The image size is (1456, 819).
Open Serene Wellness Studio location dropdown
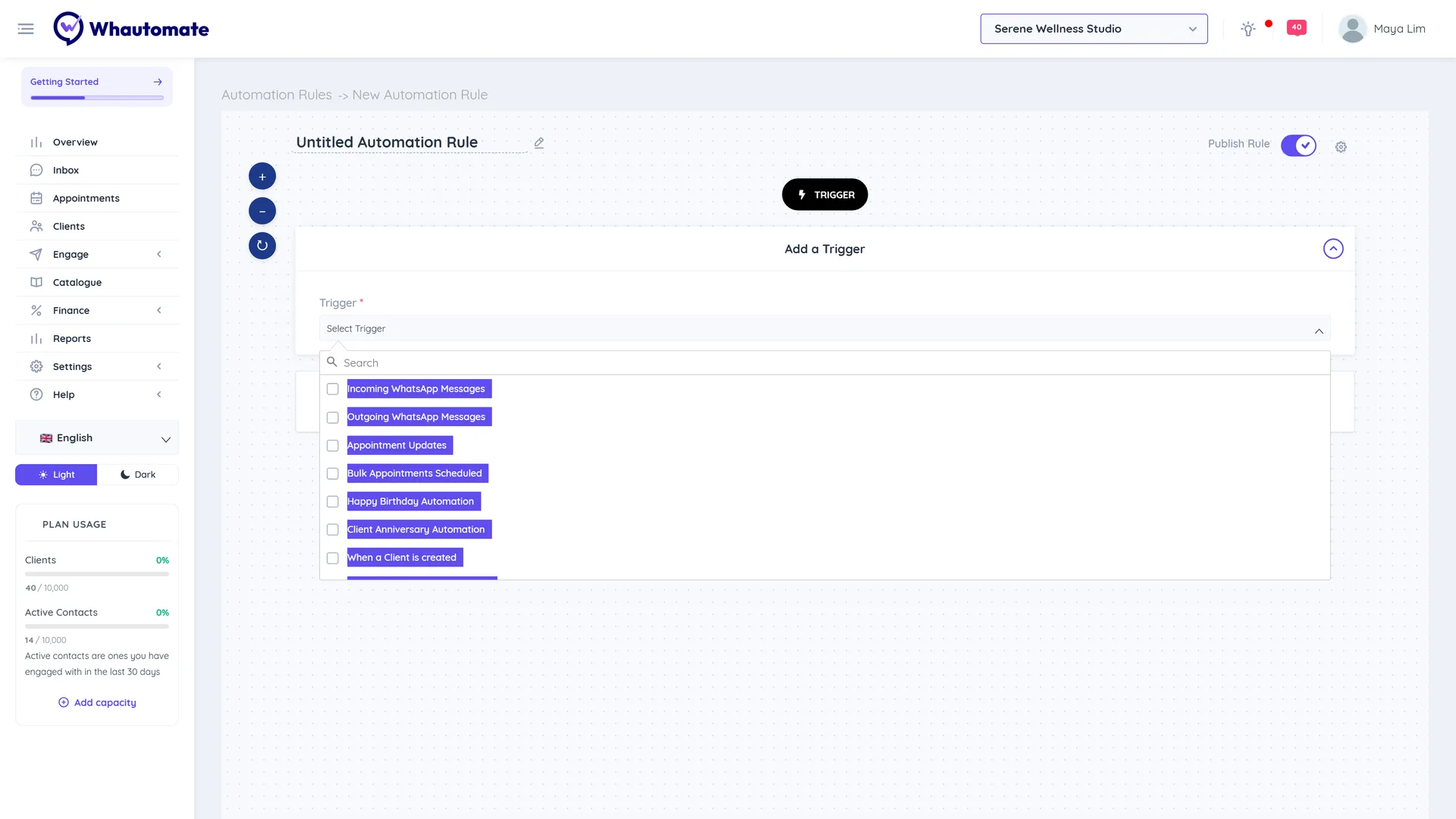tap(1094, 29)
